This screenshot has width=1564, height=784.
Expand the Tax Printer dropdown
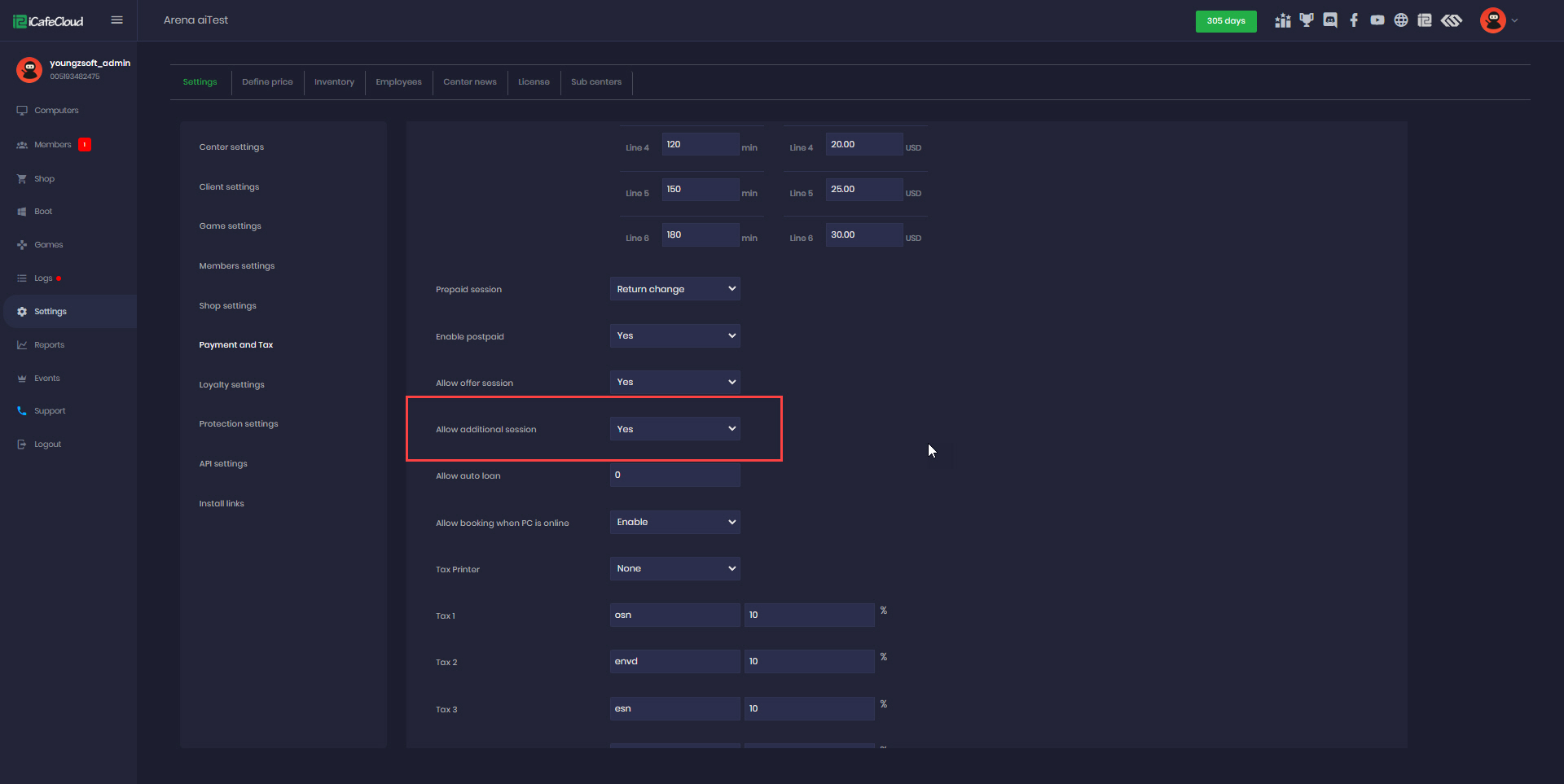[674, 568]
